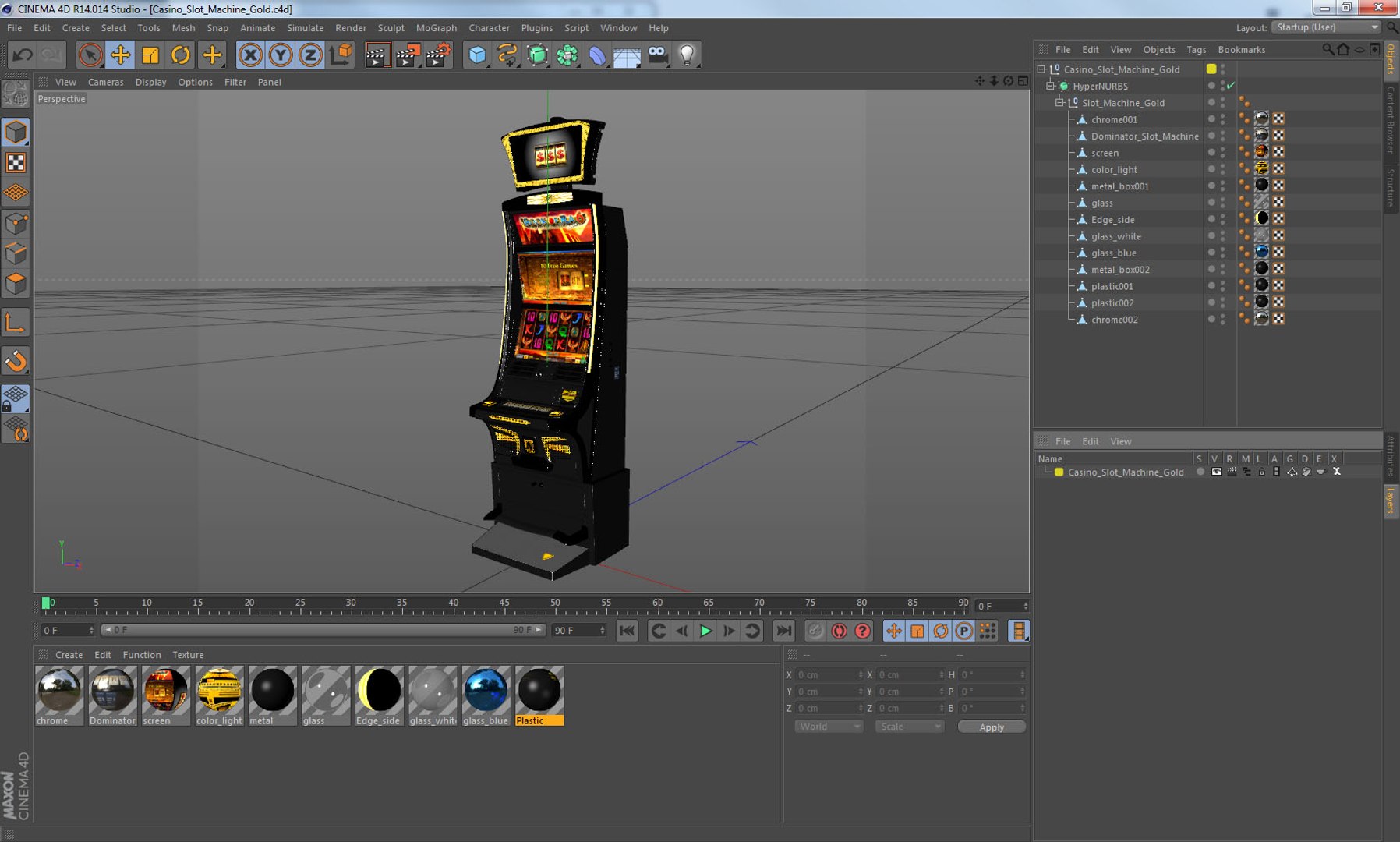The image size is (1400, 842).
Task: Jump to start of timeline
Action: click(627, 631)
